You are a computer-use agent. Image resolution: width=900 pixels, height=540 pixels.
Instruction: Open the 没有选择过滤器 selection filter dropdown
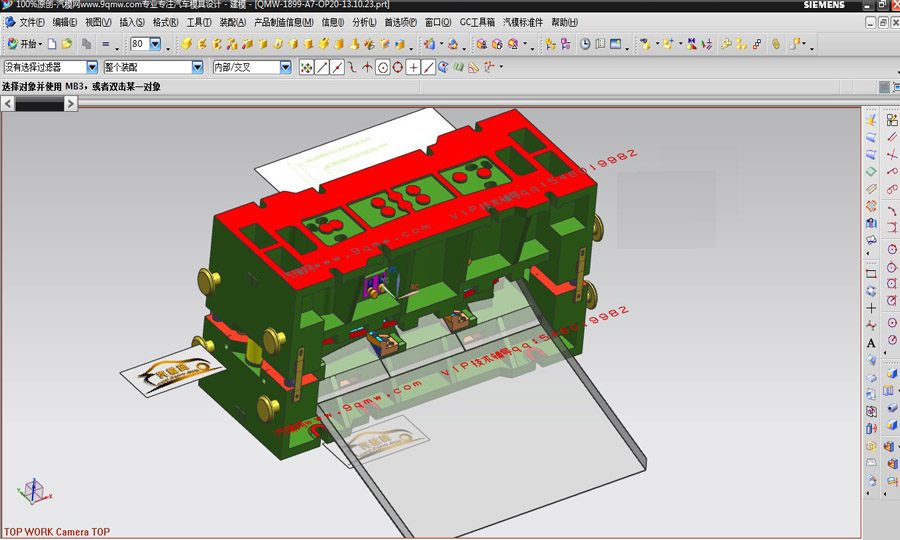[x=92, y=67]
